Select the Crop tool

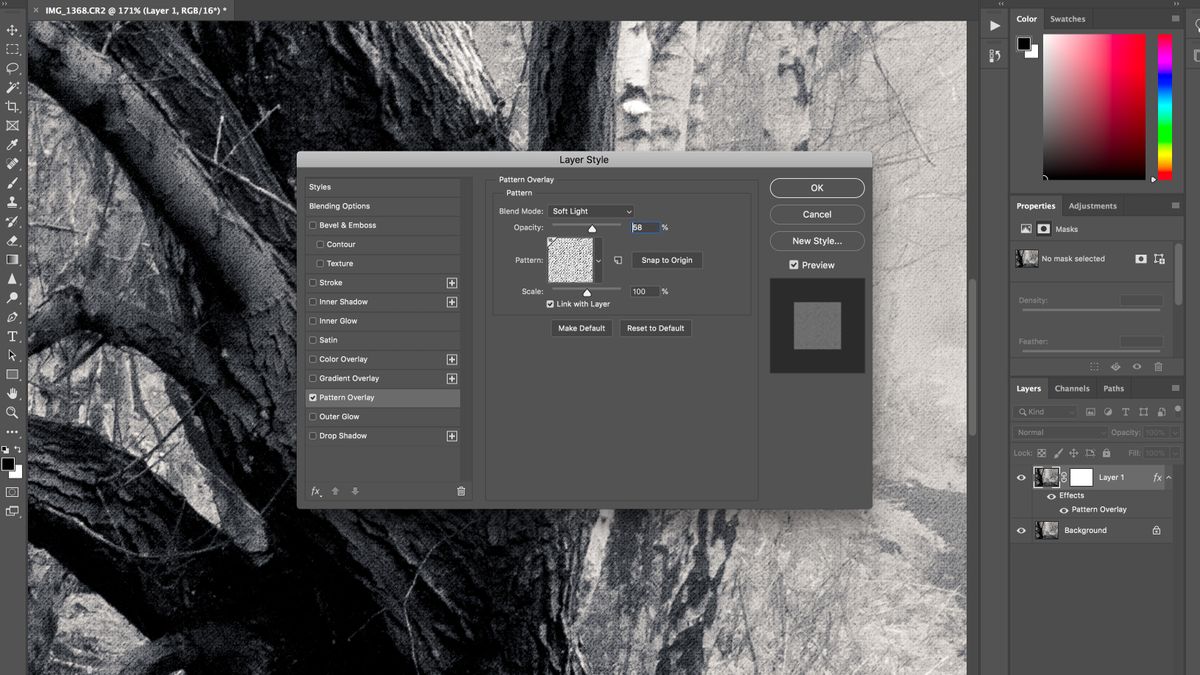point(12,105)
